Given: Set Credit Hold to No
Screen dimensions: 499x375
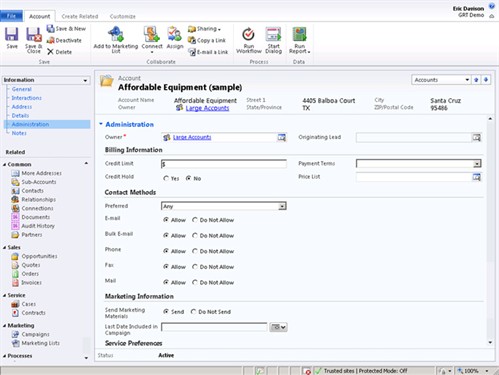Looking at the screenshot, I should point(188,178).
